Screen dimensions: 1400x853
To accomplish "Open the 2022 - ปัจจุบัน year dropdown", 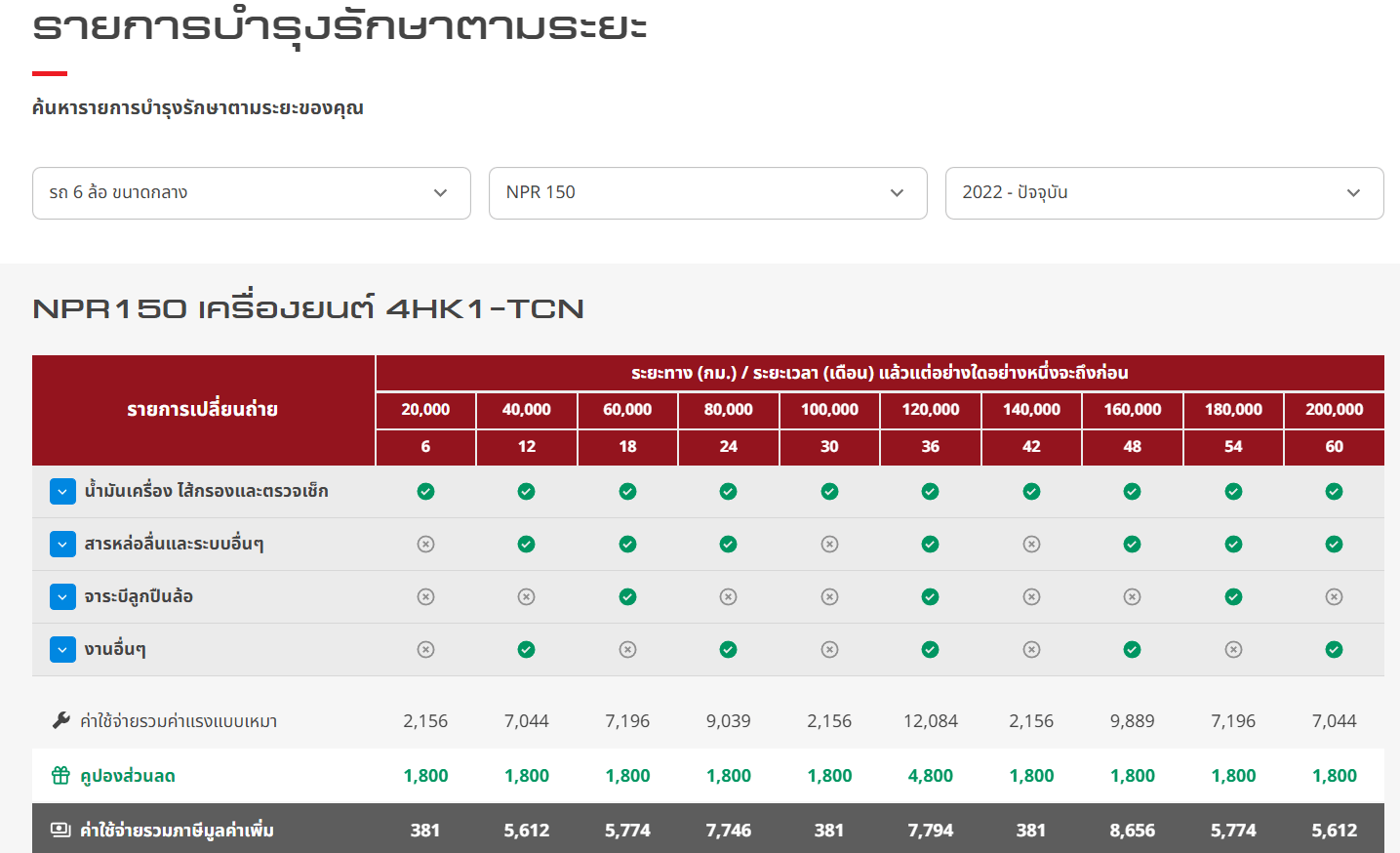I will [x=1164, y=193].
